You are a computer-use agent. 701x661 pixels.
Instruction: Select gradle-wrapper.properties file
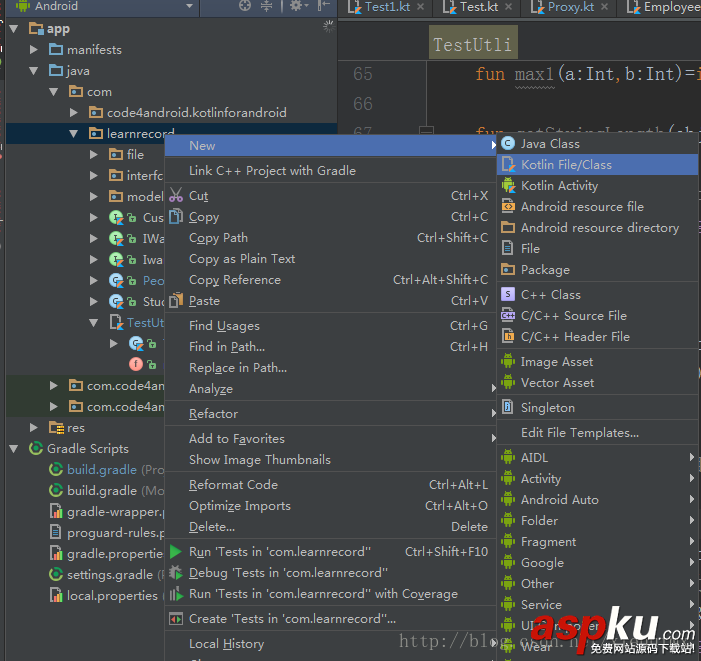click(x=115, y=511)
